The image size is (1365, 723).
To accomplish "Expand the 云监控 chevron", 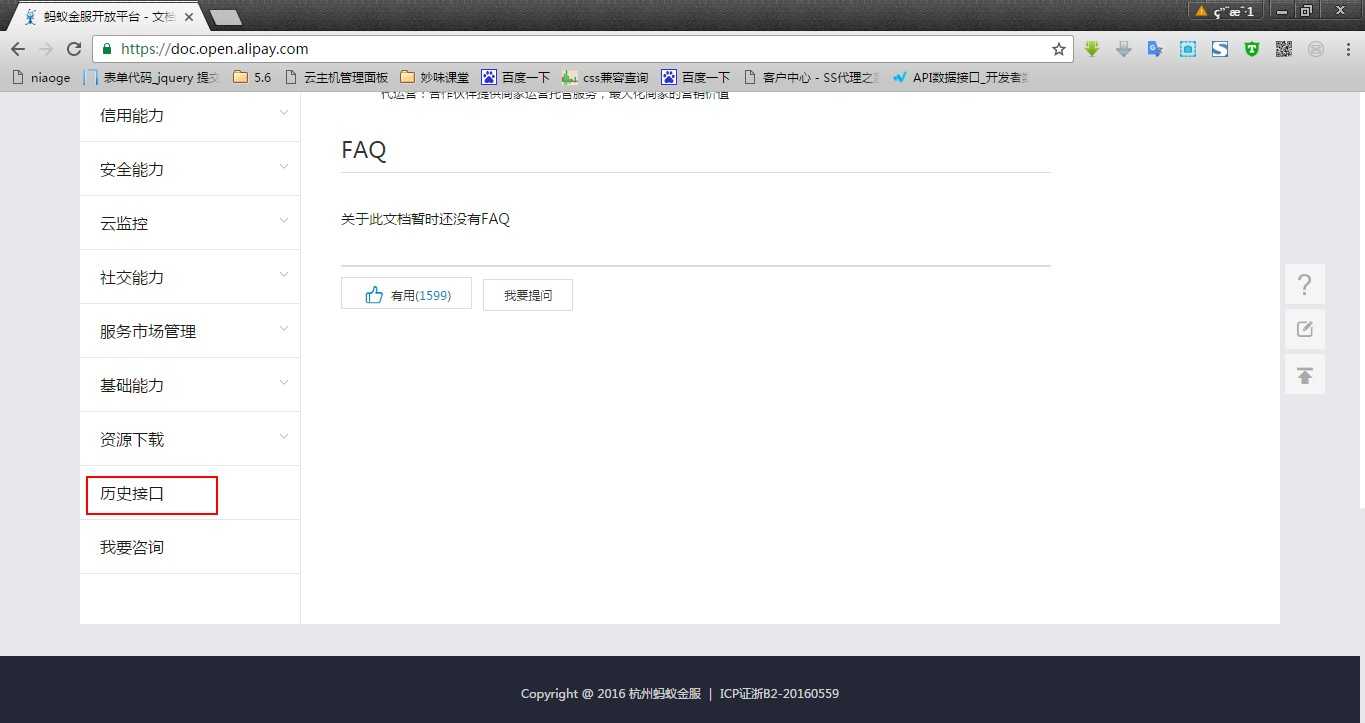I will [284, 221].
